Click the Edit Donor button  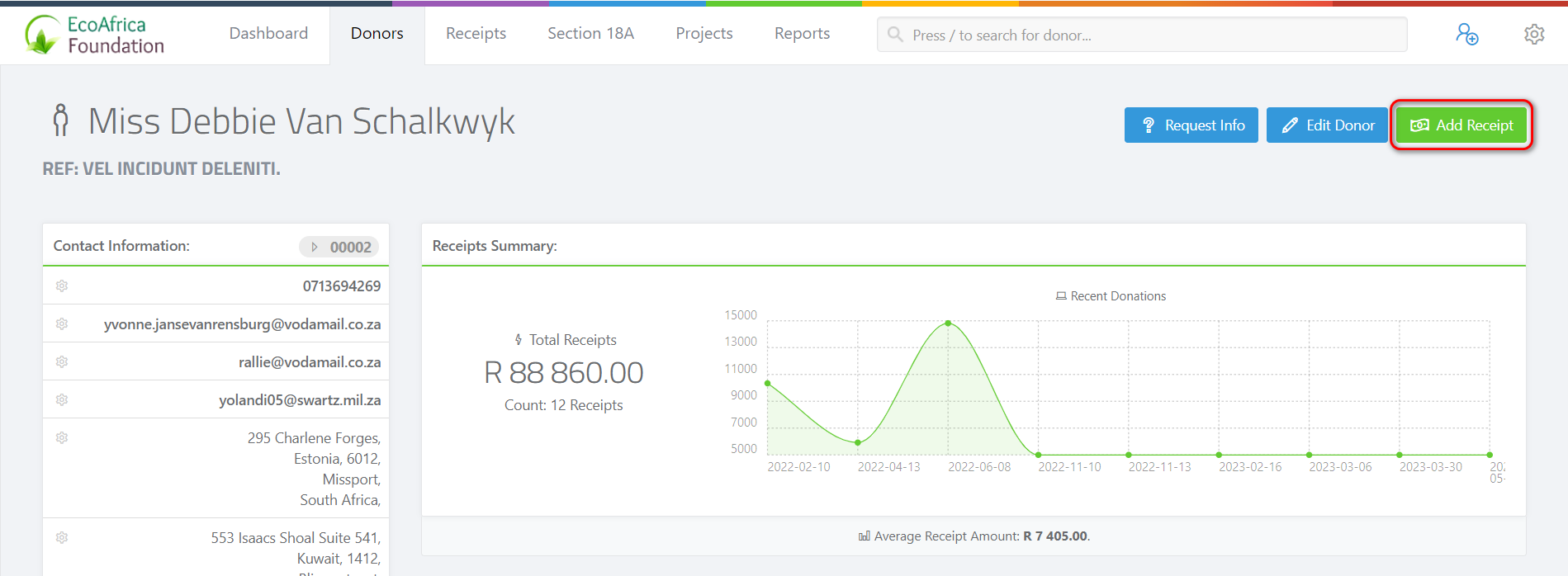point(1327,125)
